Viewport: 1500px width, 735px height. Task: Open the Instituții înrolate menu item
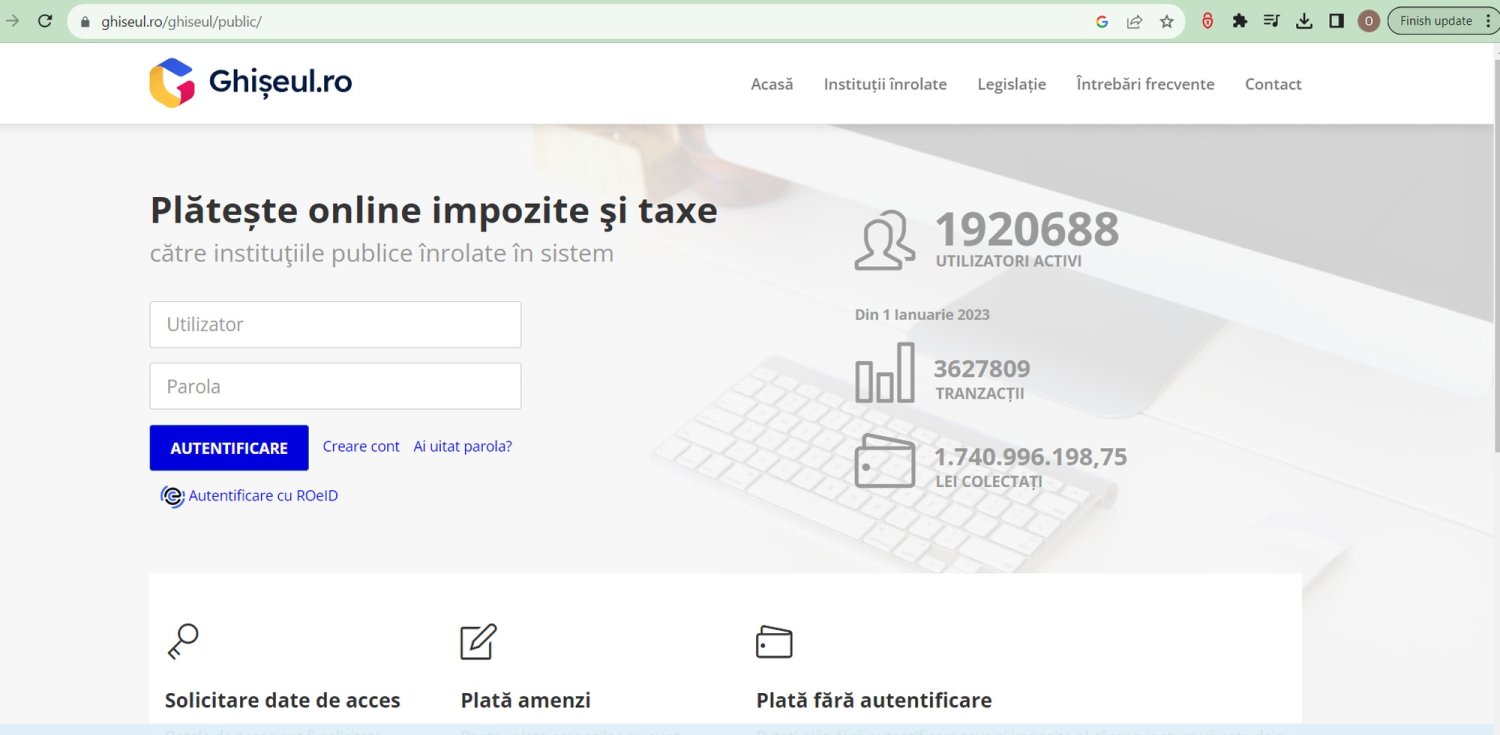click(885, 84)
